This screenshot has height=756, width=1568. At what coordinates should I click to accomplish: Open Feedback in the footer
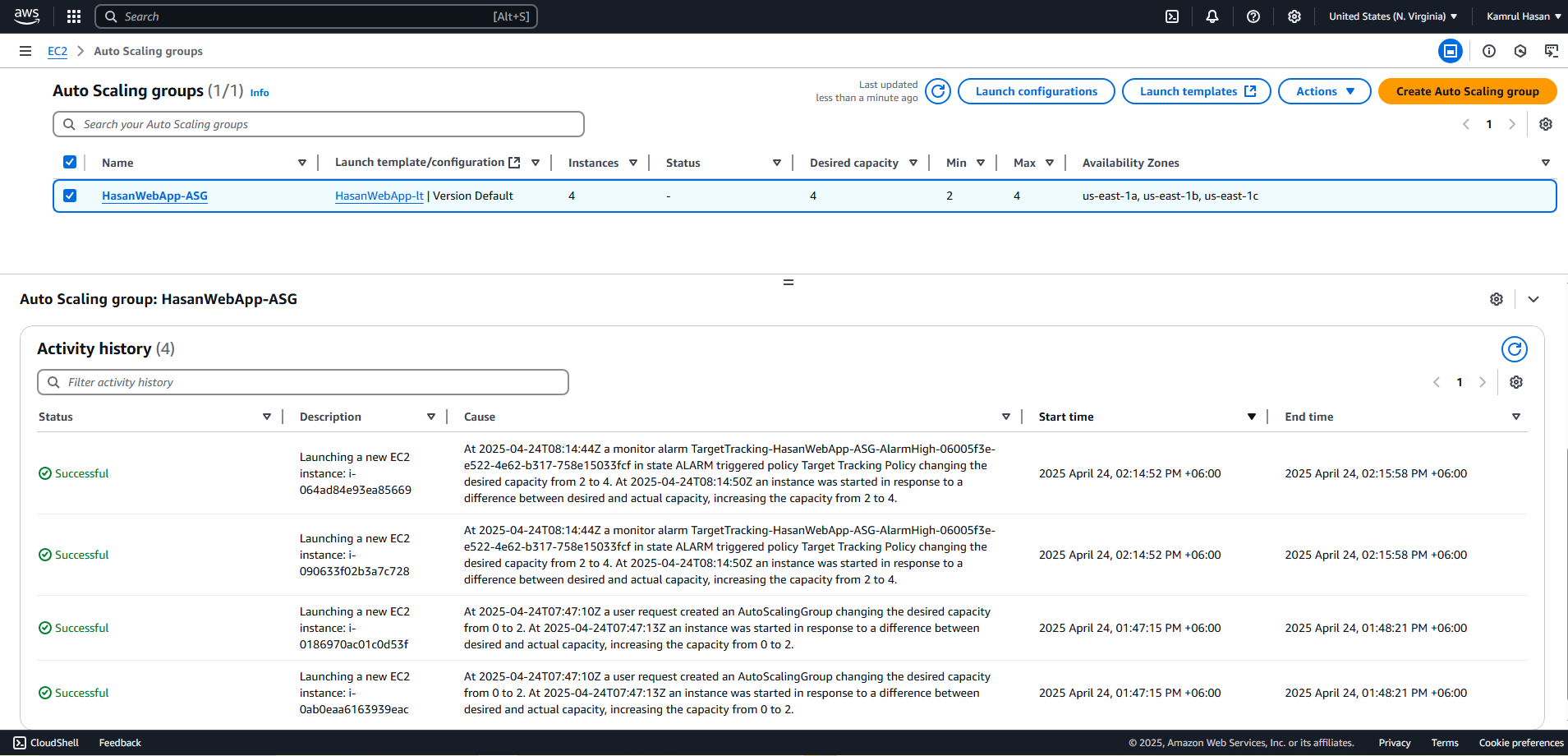(120, 743)
